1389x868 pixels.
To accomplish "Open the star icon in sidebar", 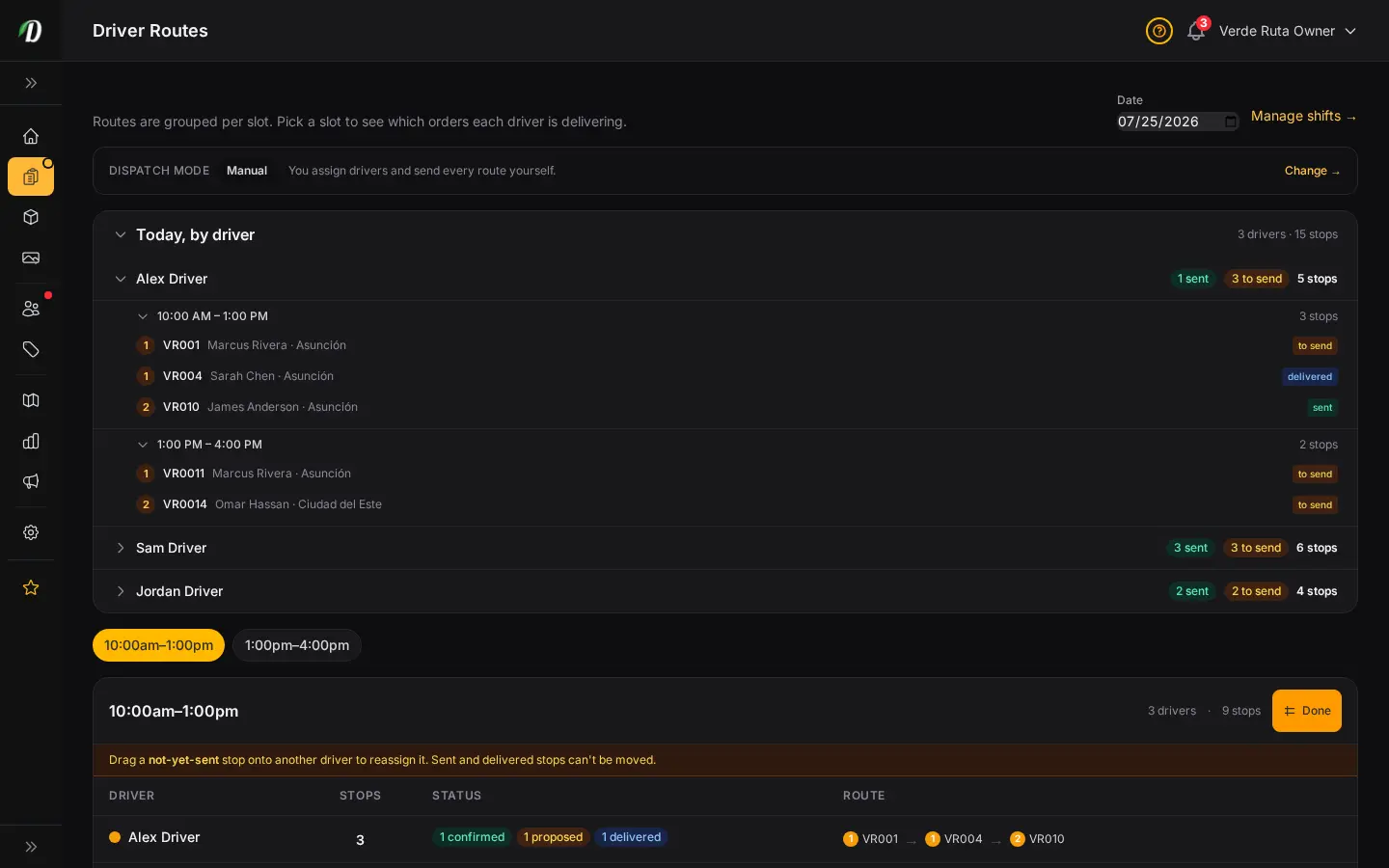I will pos(31,587).
